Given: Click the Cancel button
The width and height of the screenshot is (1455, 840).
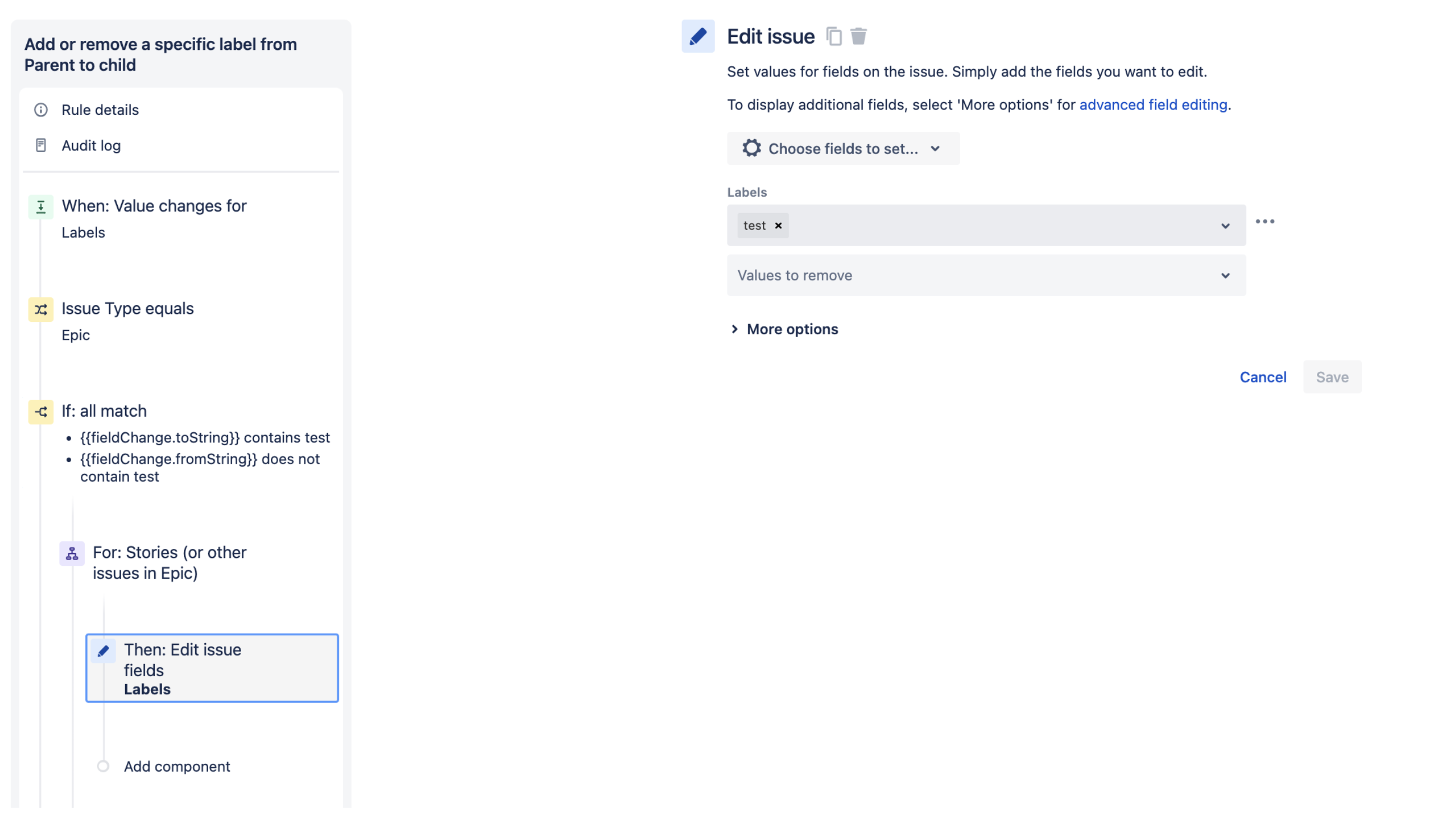Looking at the screenshot, I should point(1263,377).
